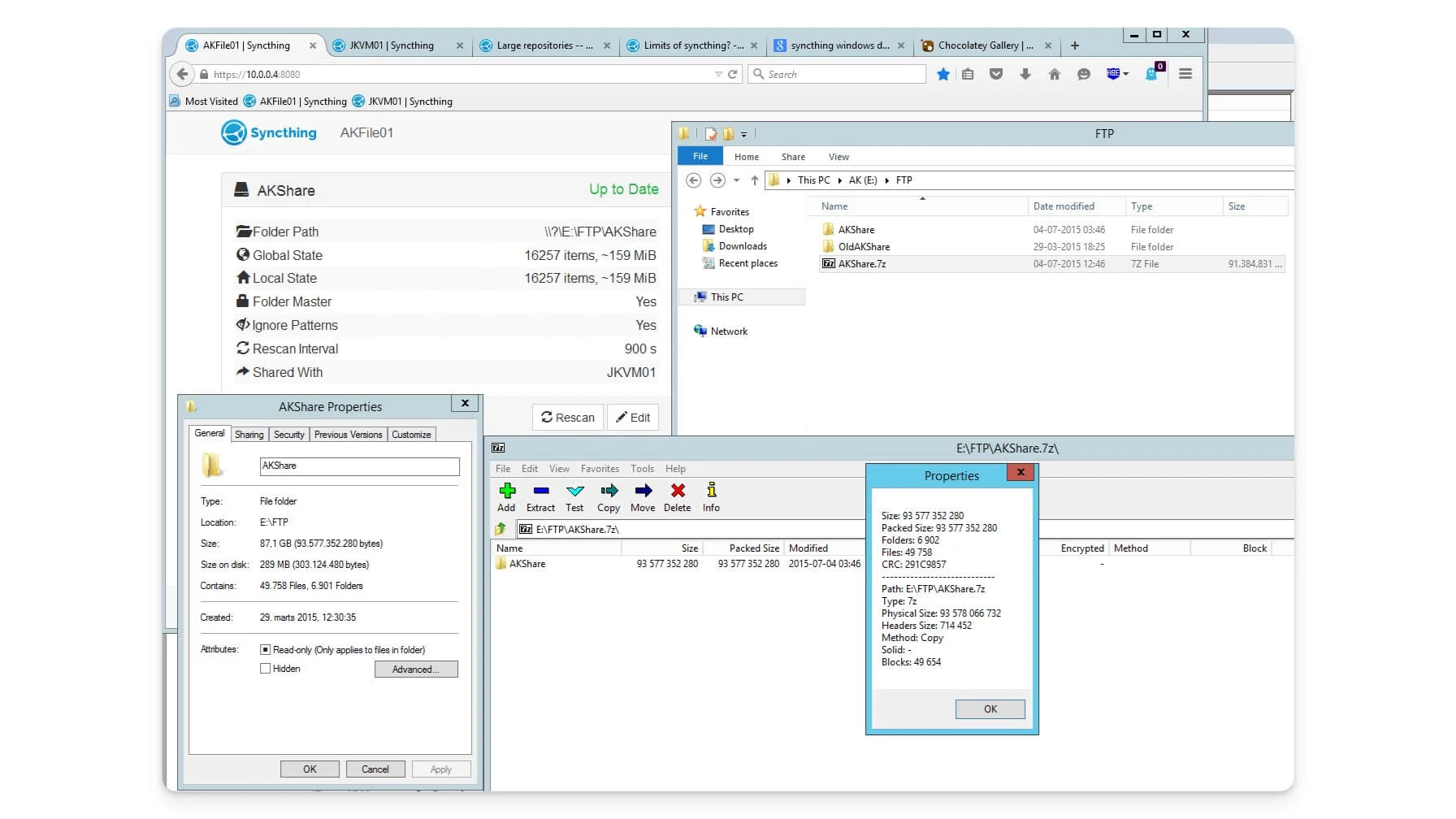Click the 7-Zip Delete icon
Screen dimensions: 1456x819
678,491
